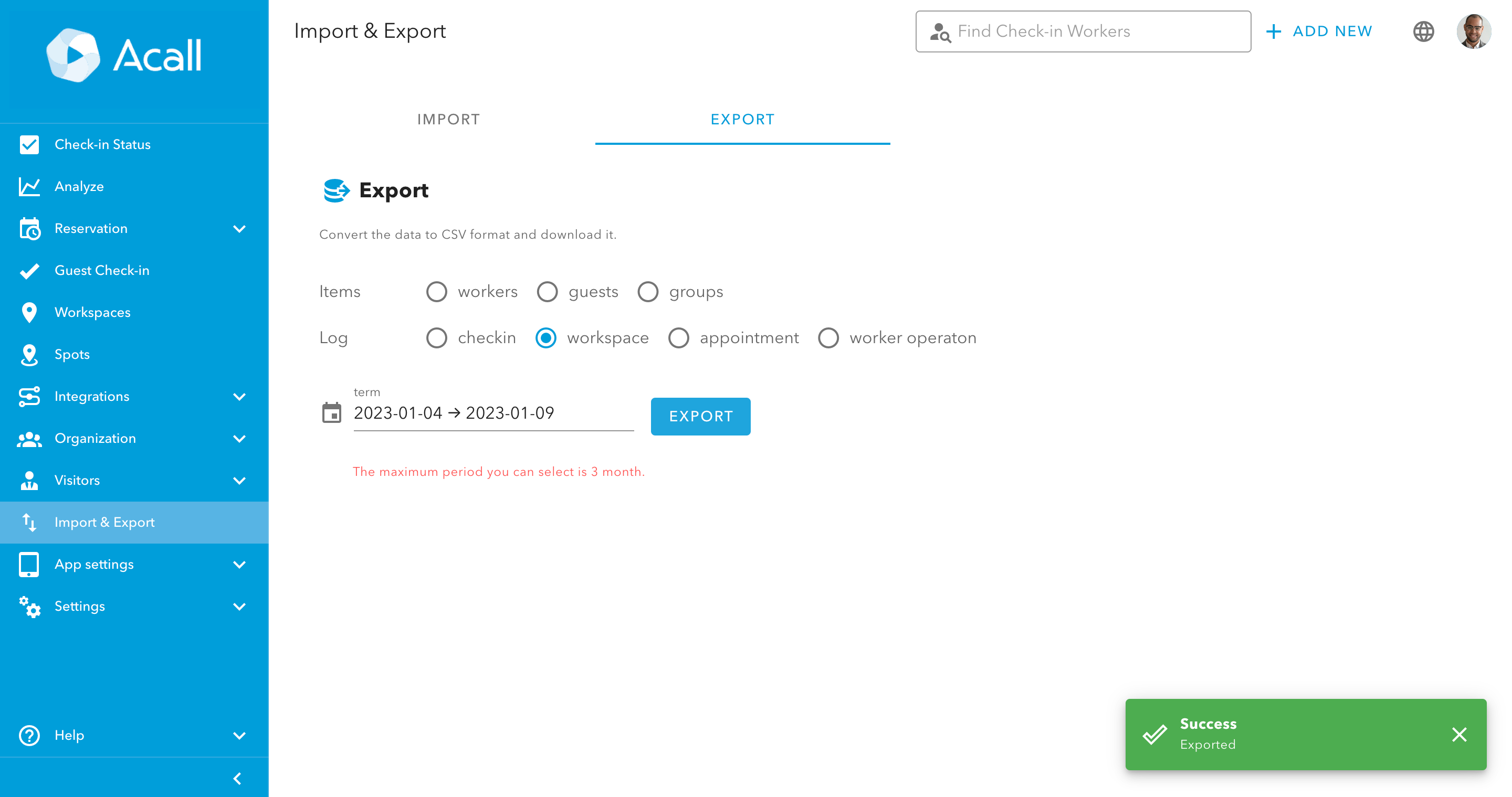Switch to the EXPORT tab
This screenshot has width=1512, height=797.
pos(742,119)
